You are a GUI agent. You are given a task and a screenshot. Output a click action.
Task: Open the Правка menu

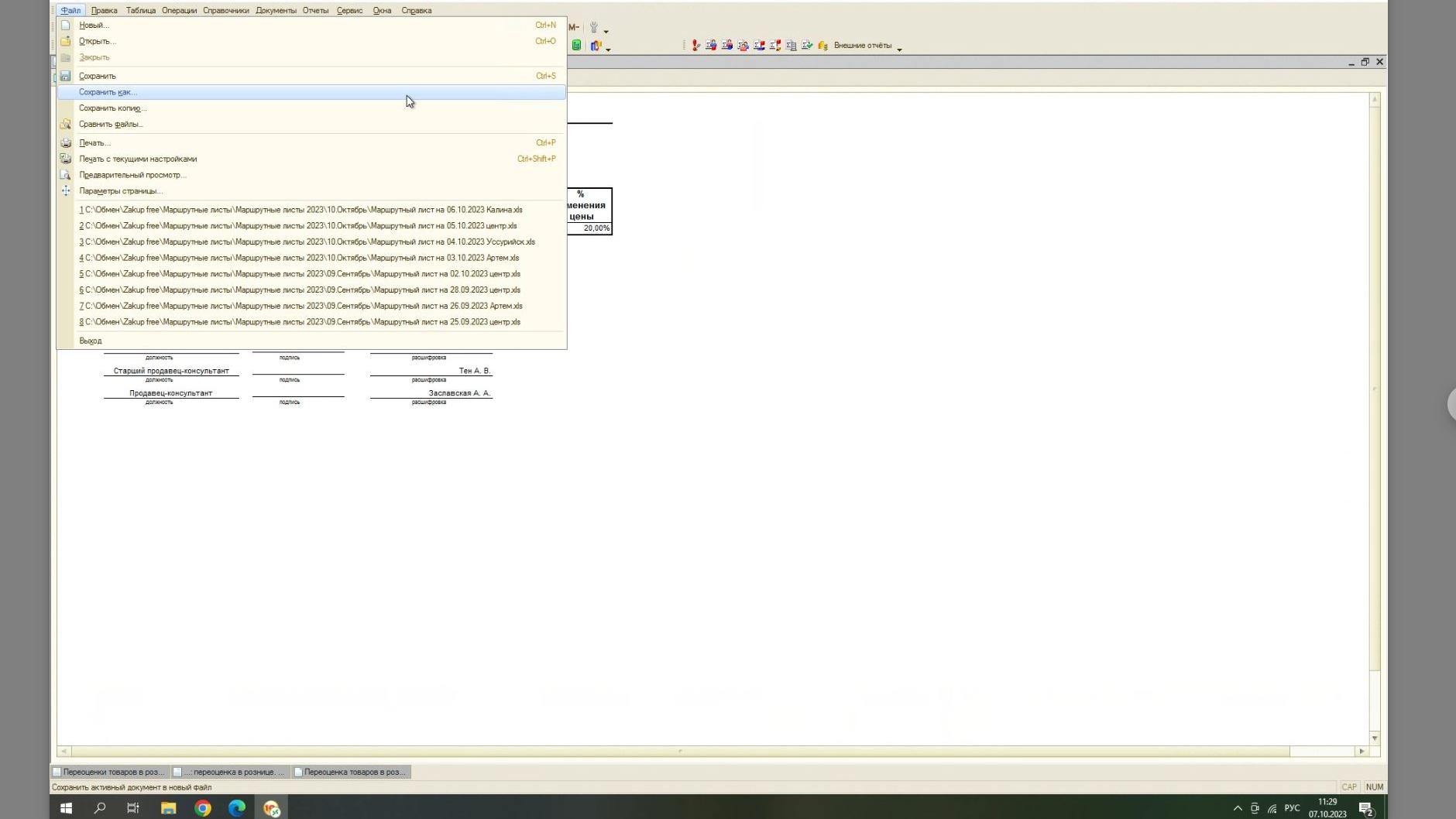(x=104, y=10)
